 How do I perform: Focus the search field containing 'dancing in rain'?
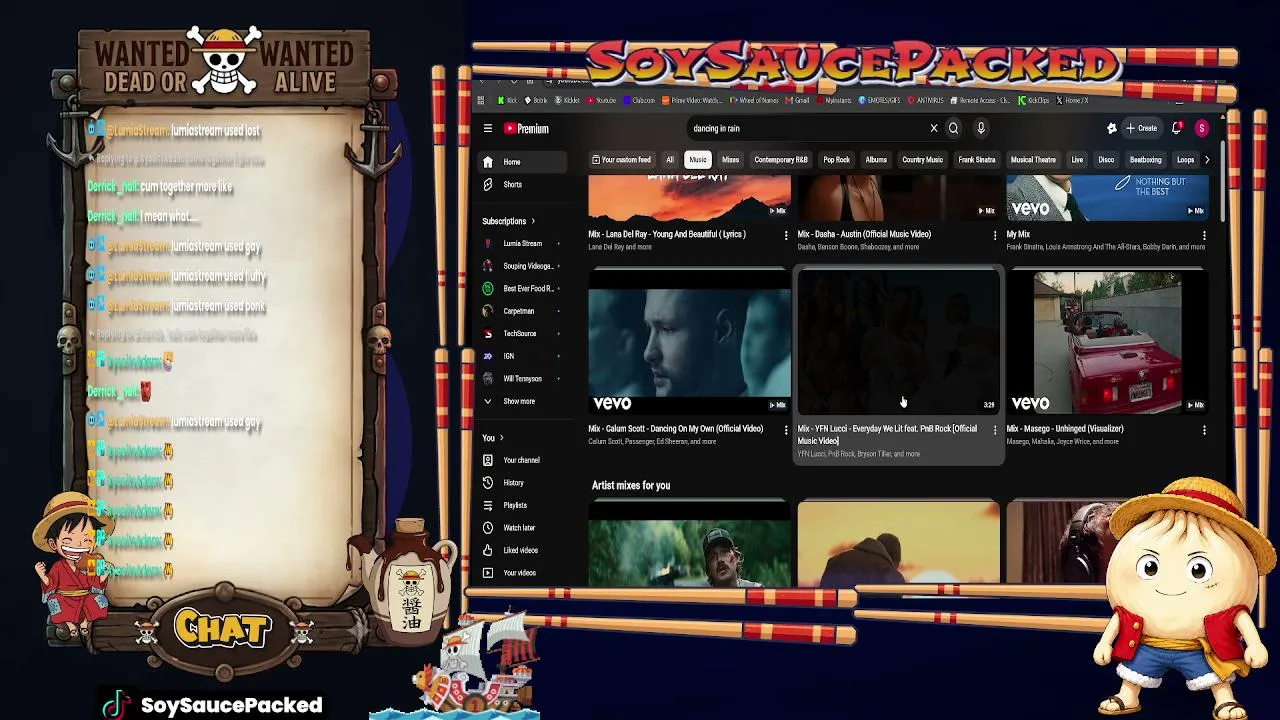click(806, 128)
